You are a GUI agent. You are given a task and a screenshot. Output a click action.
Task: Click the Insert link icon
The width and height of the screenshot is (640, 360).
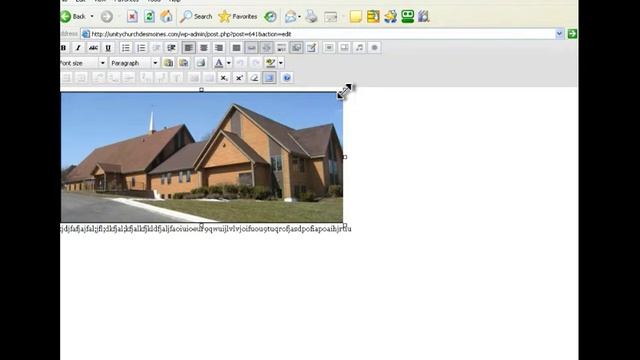coord(251,48)
